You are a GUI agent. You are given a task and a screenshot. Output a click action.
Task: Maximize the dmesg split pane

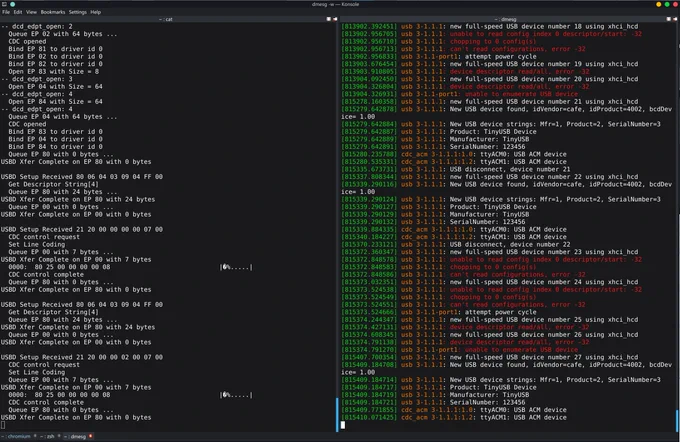coord(668,19)
